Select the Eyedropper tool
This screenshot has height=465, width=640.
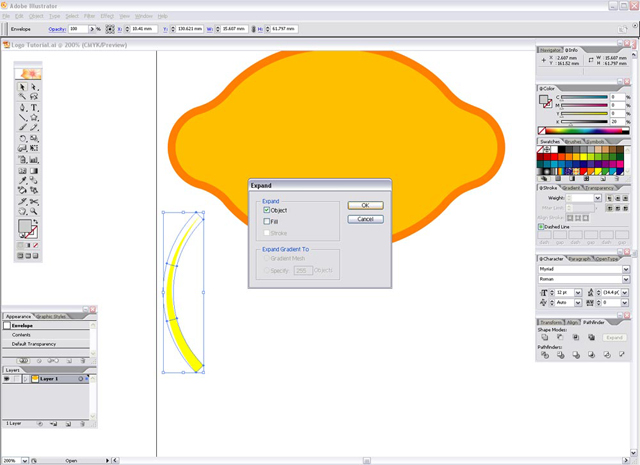coord(22,180)
